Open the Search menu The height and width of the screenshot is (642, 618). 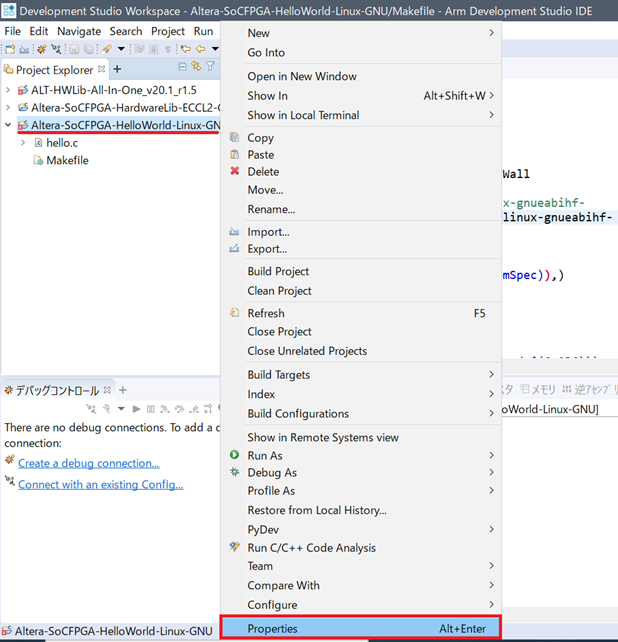126,31
